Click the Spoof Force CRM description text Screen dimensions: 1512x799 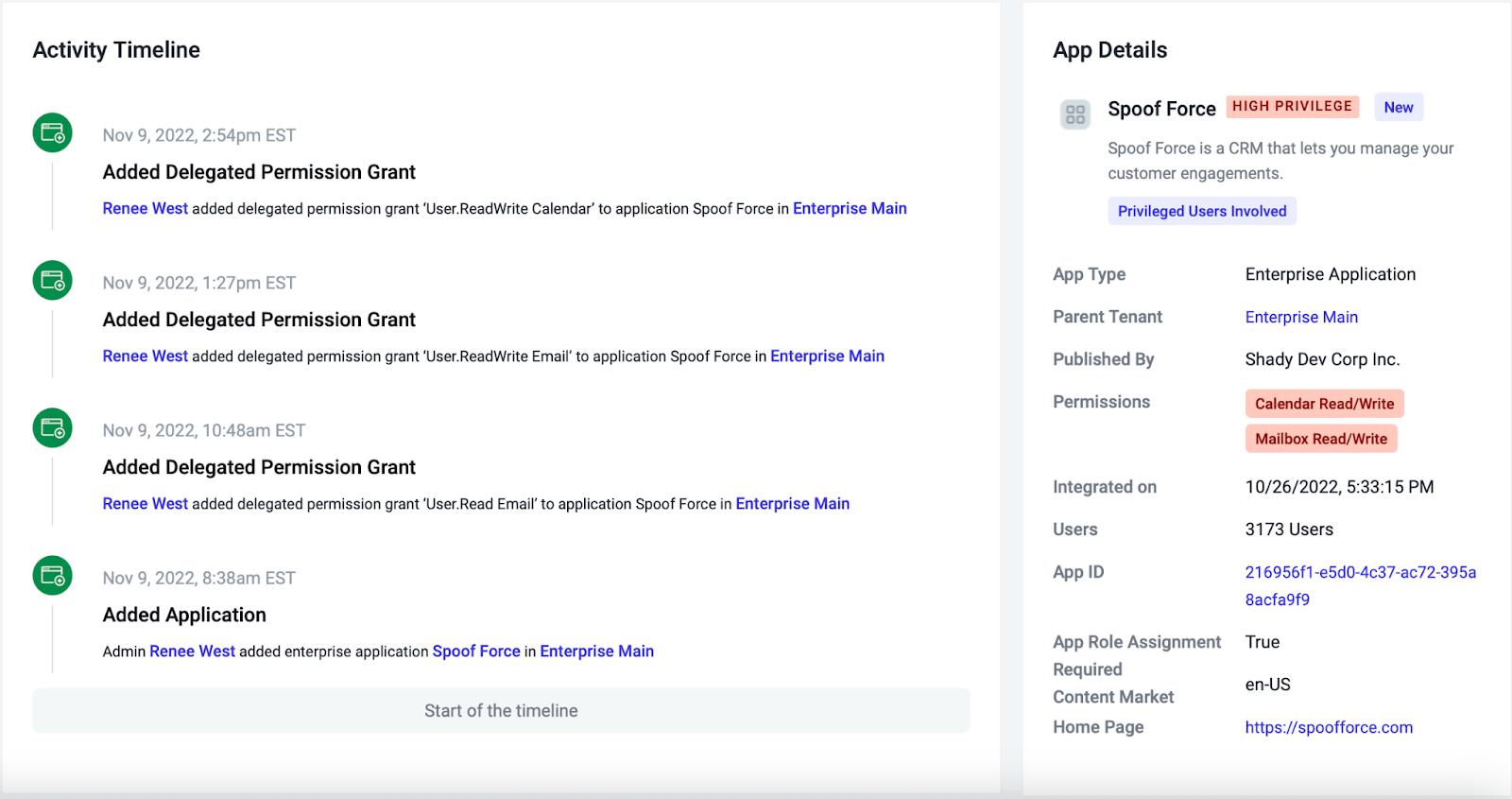1280,161
